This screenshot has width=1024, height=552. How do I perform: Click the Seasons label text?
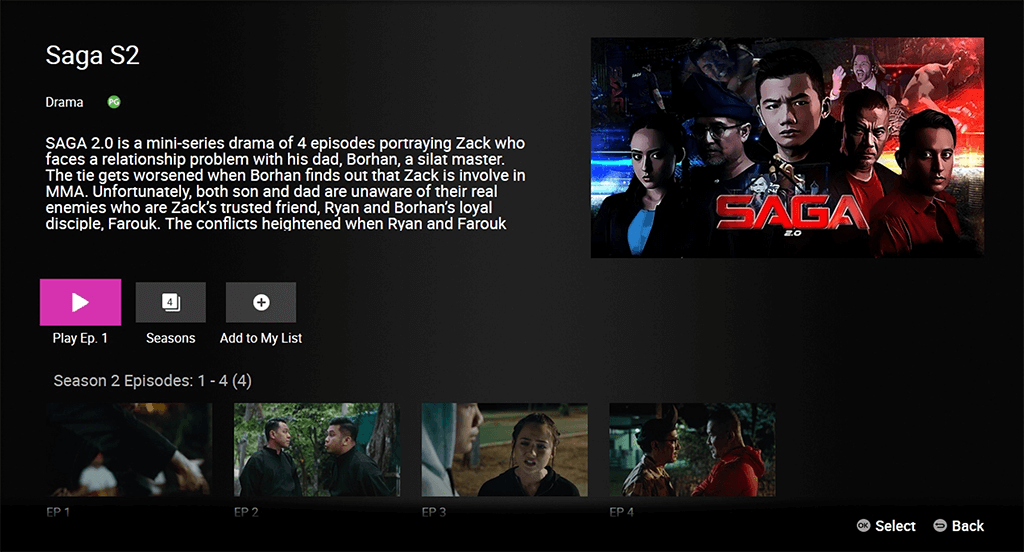tap(170, 338)
